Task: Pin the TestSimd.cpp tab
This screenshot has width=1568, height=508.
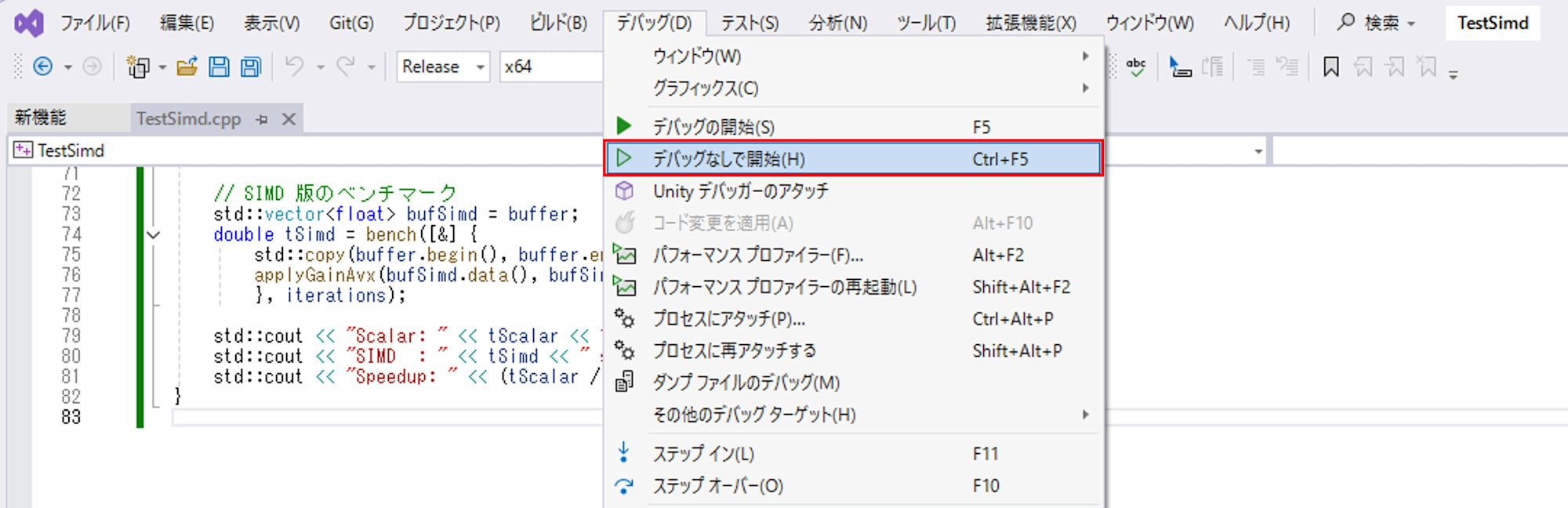Action: click(262, 119)
